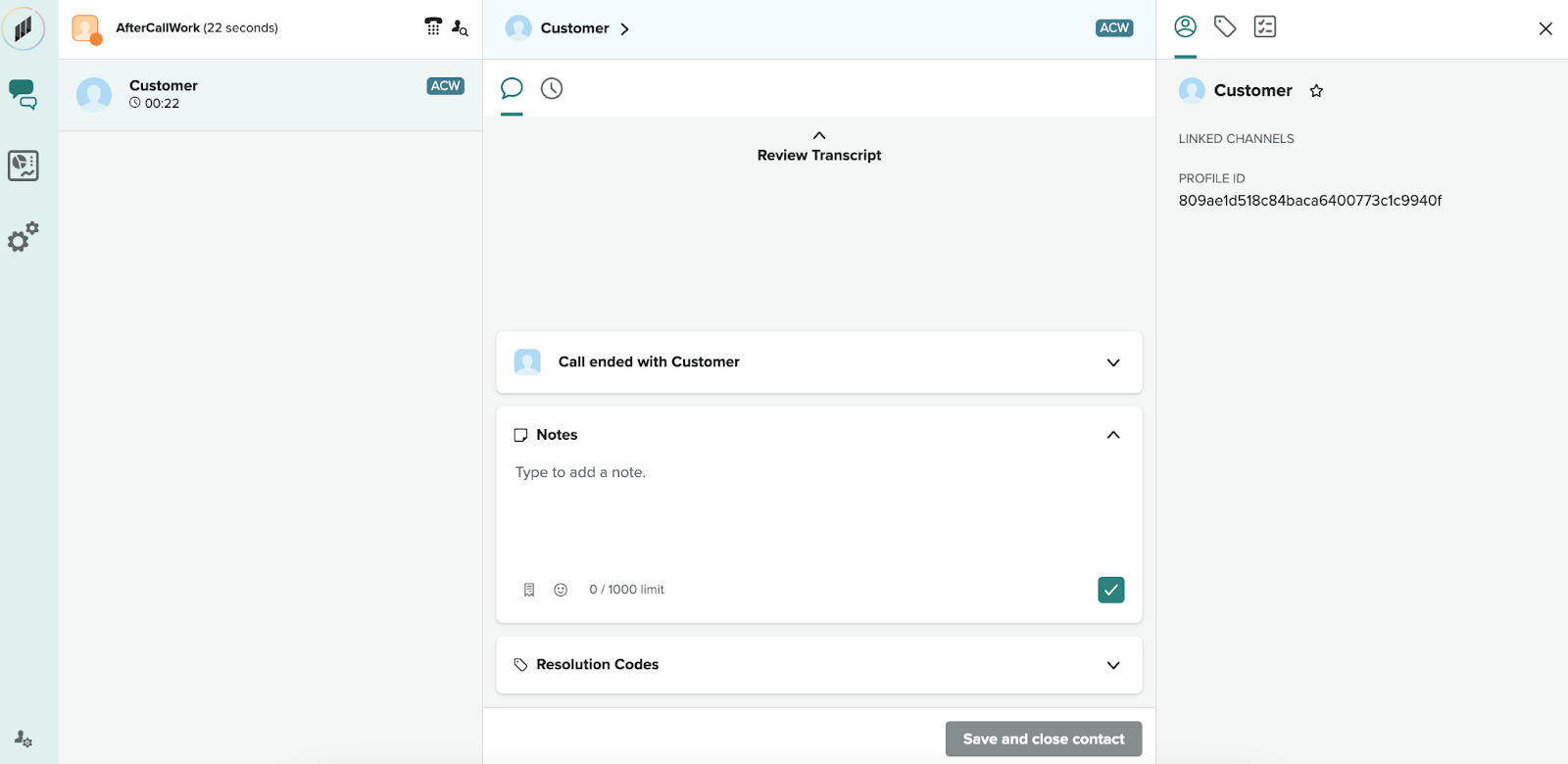Collapse the Notes section
The width and height of the screenshot is (1568, 764).
1112,435
